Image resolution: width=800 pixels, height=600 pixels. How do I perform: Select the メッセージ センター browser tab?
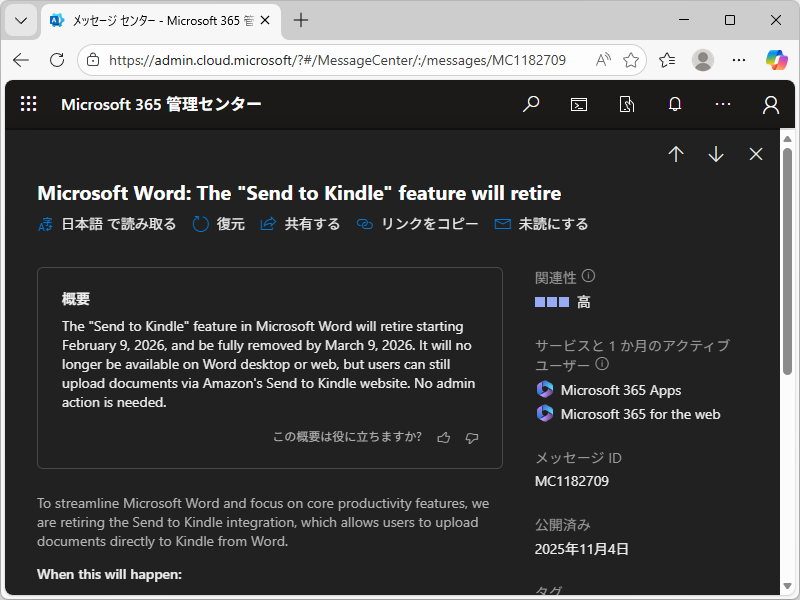pyautogui.click(x=161, y=20)
